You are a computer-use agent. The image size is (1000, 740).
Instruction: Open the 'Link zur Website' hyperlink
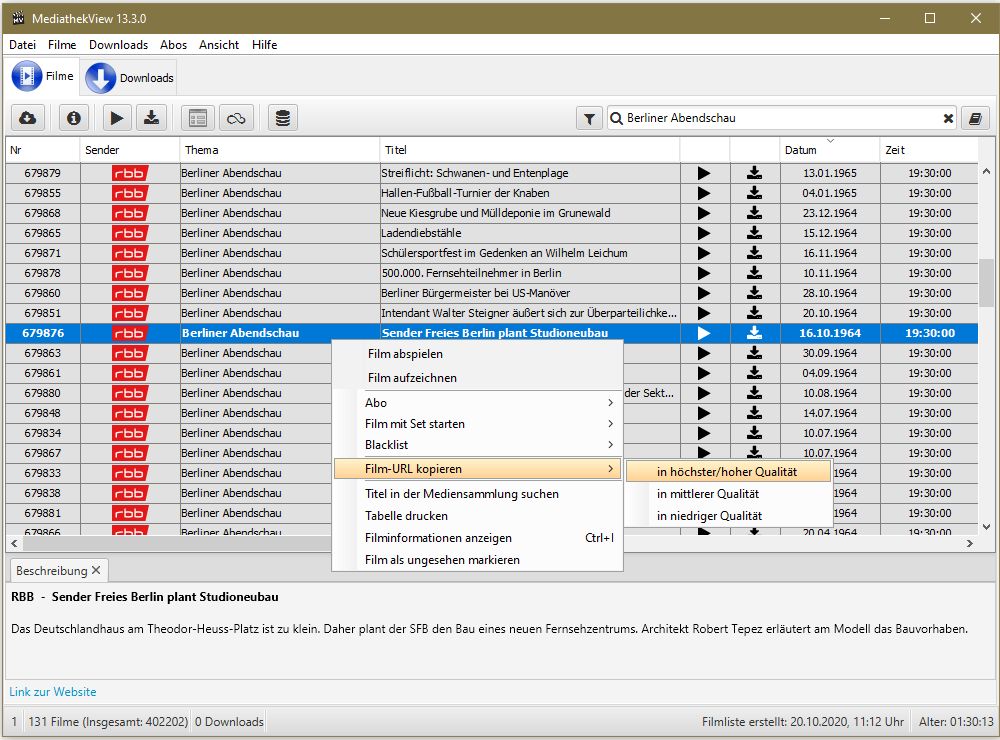pyautogui.click(x=53, y=692)
